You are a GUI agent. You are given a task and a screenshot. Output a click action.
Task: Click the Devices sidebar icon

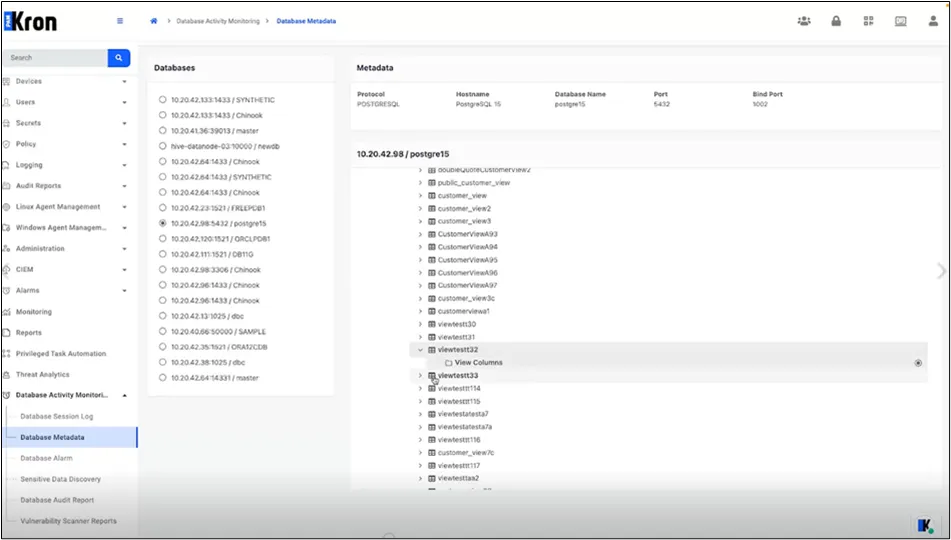7,81
